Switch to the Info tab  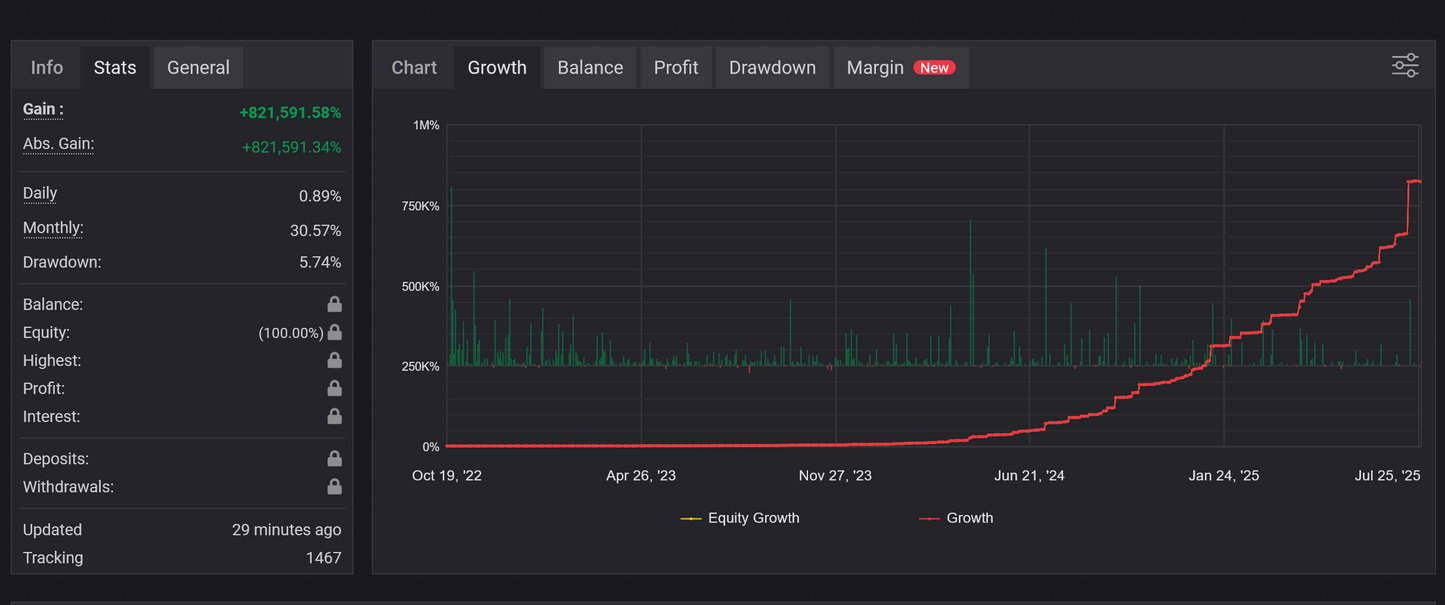(x=46, y=67)
